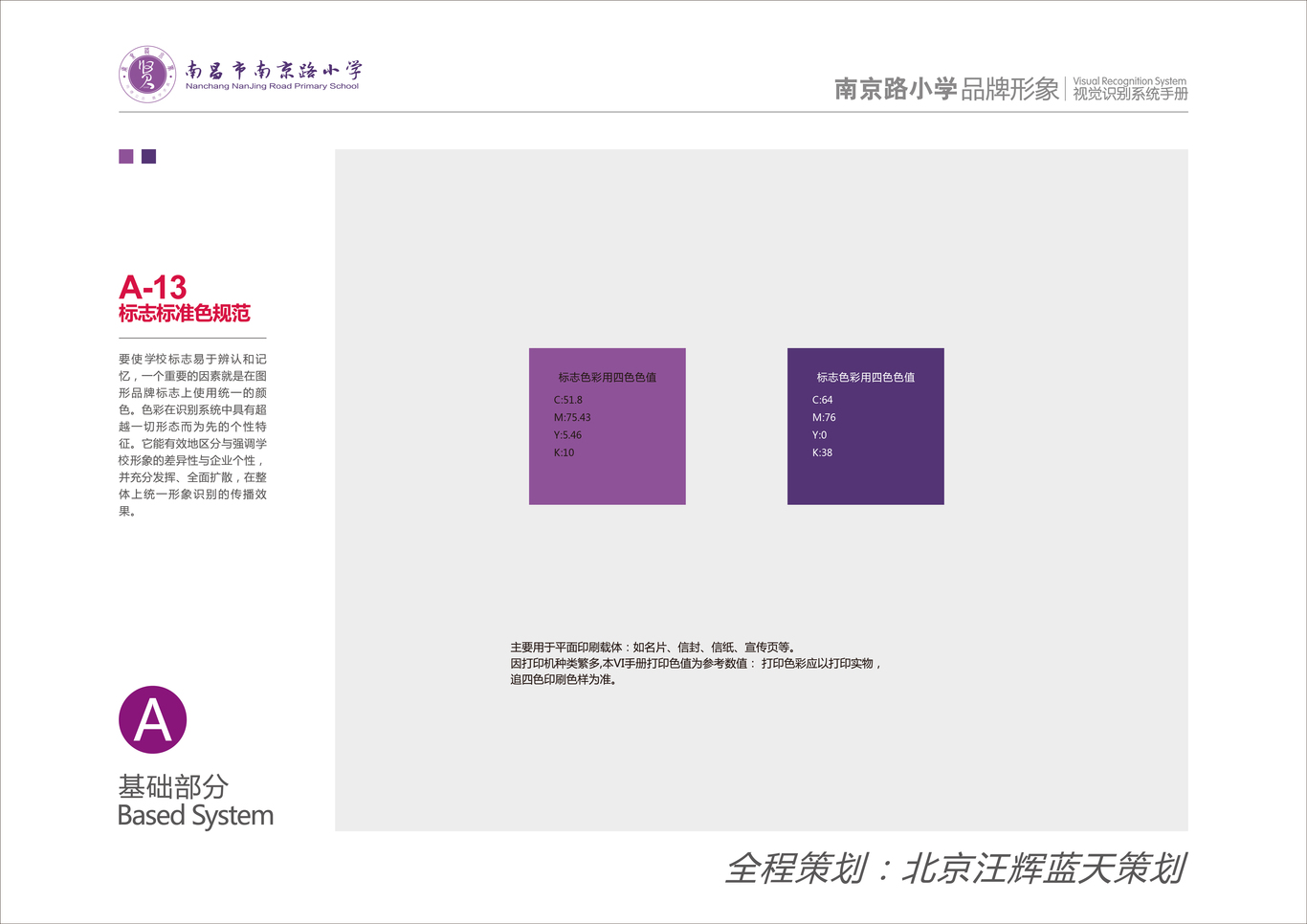The width and height of the screenshot is (1307, 924).
Task: Click the red heading 标志标准色规范
Action: click(x=185, y=314)
